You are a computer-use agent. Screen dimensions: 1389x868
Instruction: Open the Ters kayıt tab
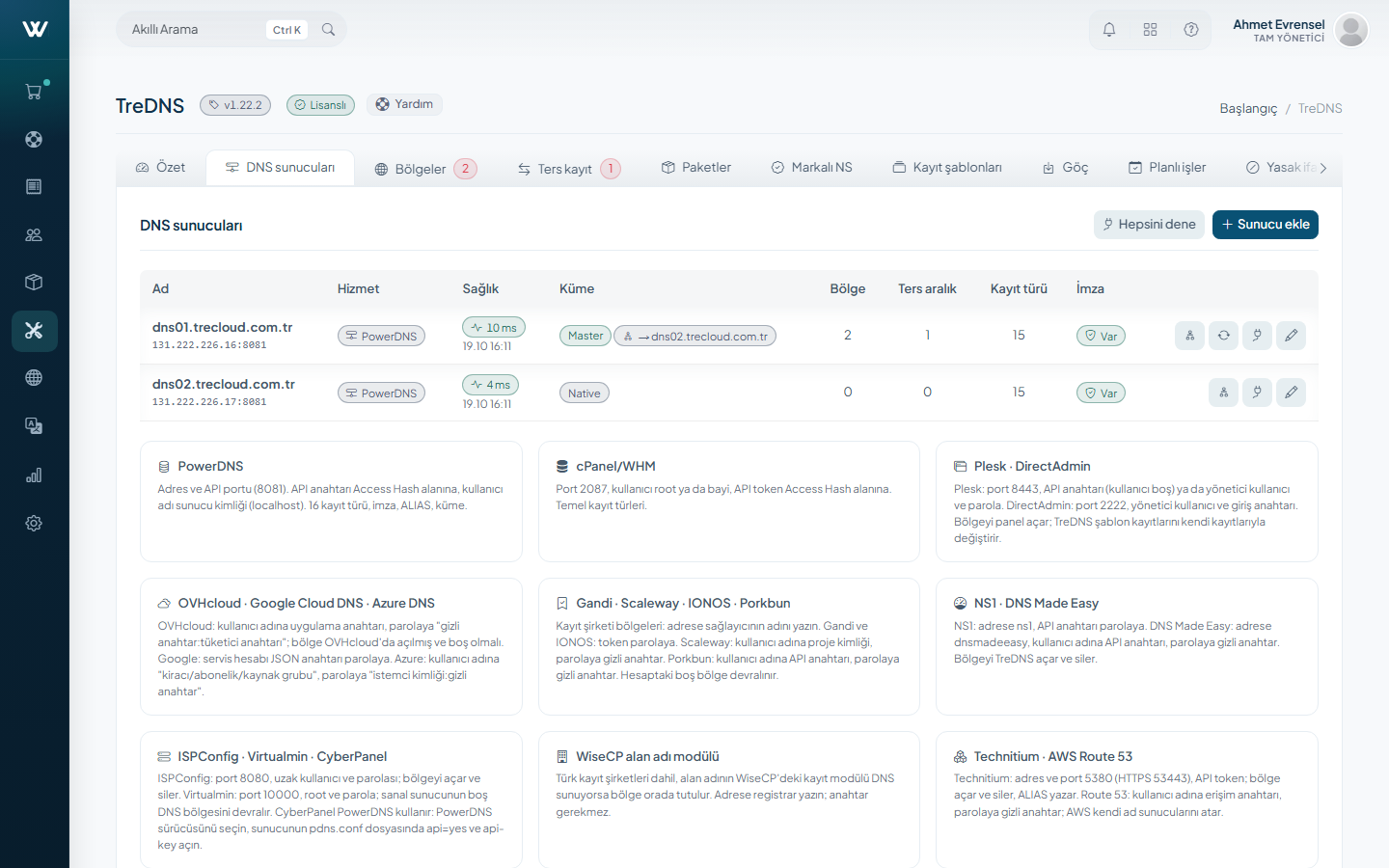[x=569, y=169]
